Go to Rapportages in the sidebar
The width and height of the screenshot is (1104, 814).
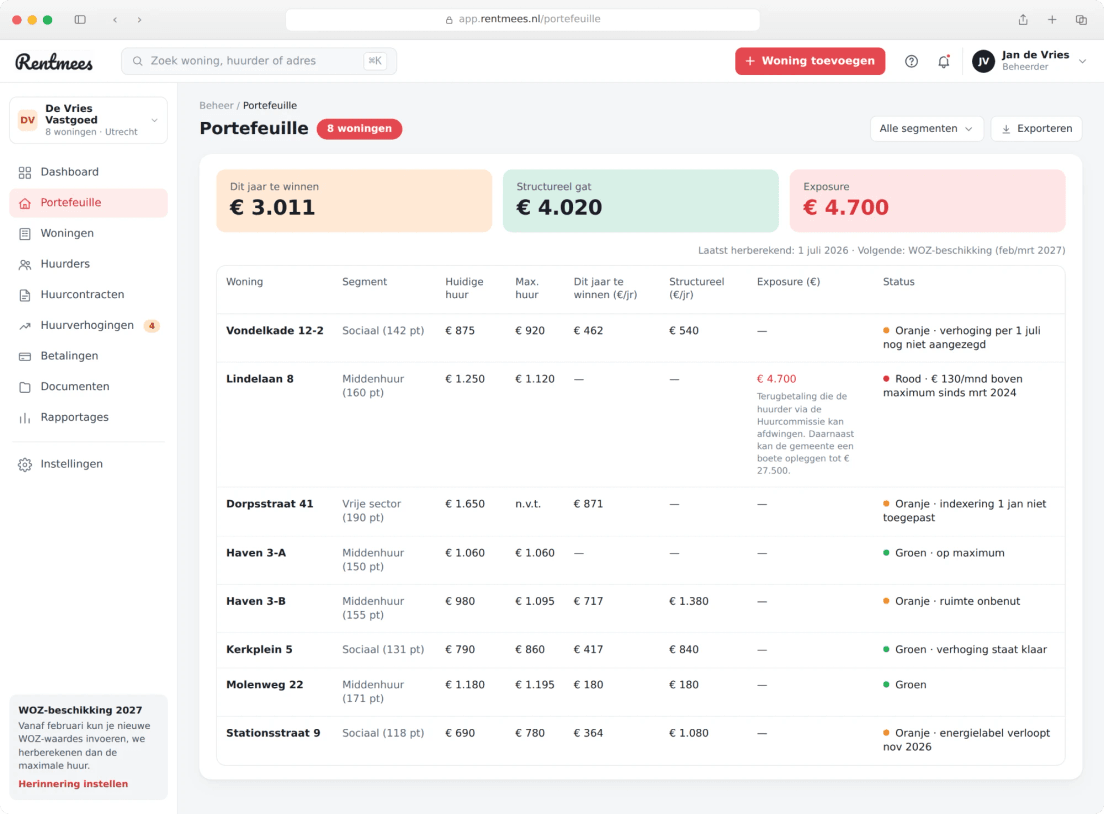tap(89, 417)
